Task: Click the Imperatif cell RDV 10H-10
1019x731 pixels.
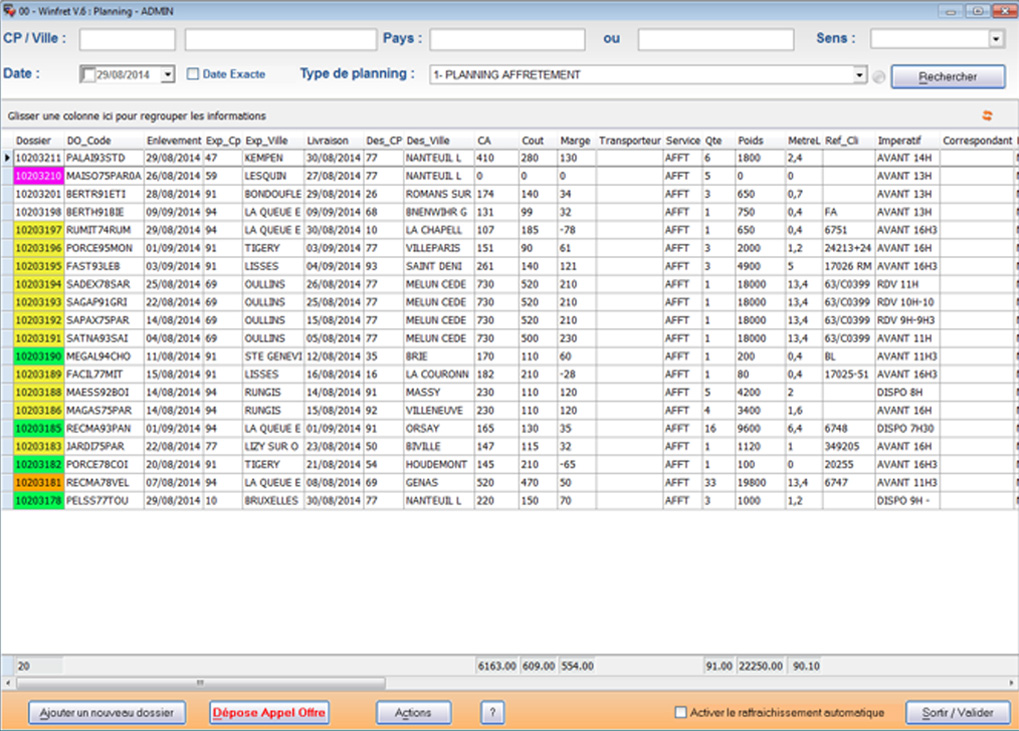Action: [x=907, y=302]
